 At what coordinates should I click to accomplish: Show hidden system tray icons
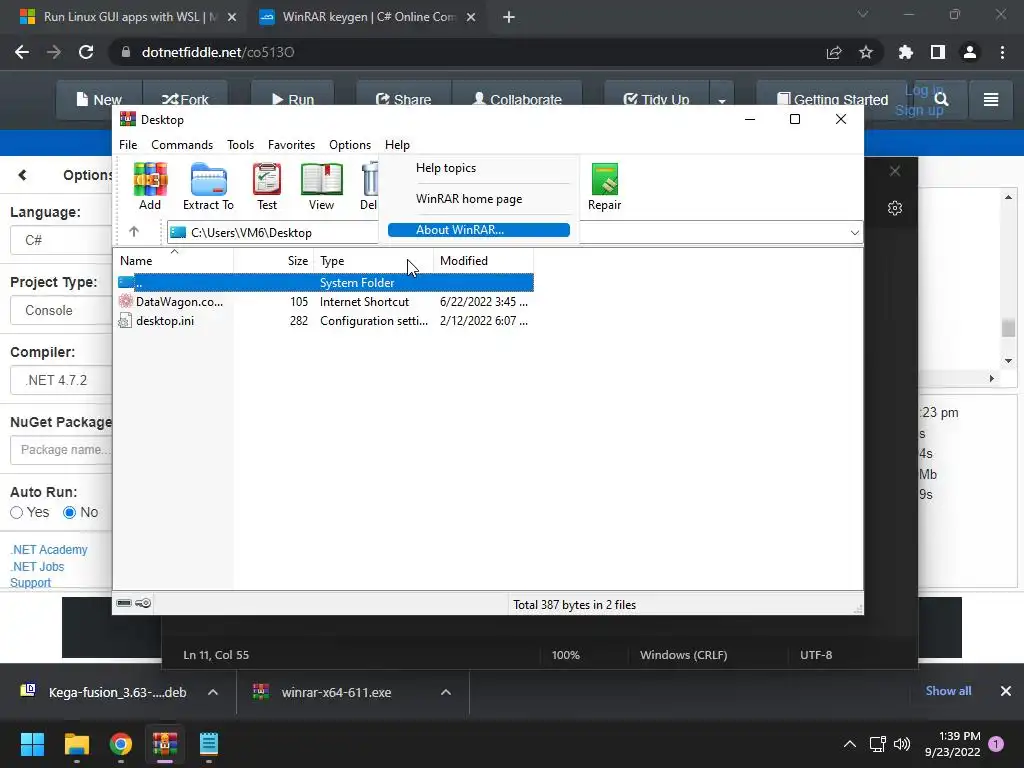(850, 744)
